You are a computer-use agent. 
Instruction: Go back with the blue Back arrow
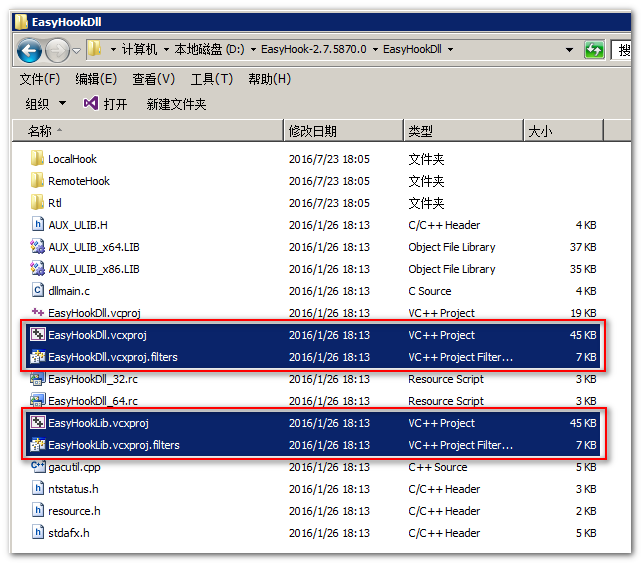click(x=29, y=51)
